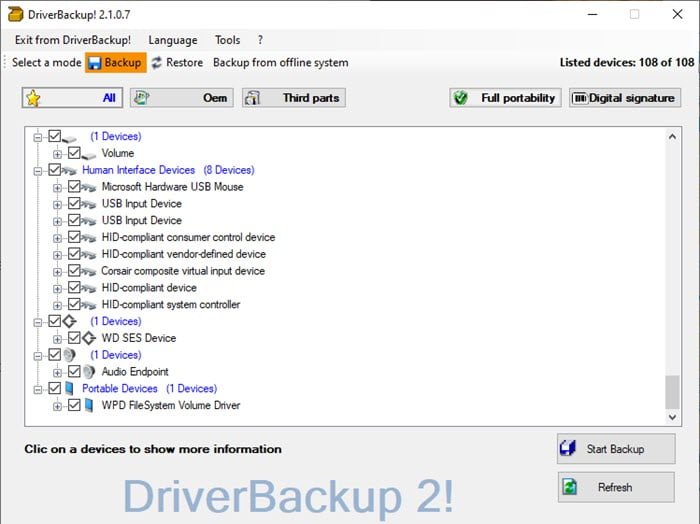Image resolution: width=700 pixels, height=524 pixels.
Task: Open the ? help menu
Action: (x=260, y=40)
